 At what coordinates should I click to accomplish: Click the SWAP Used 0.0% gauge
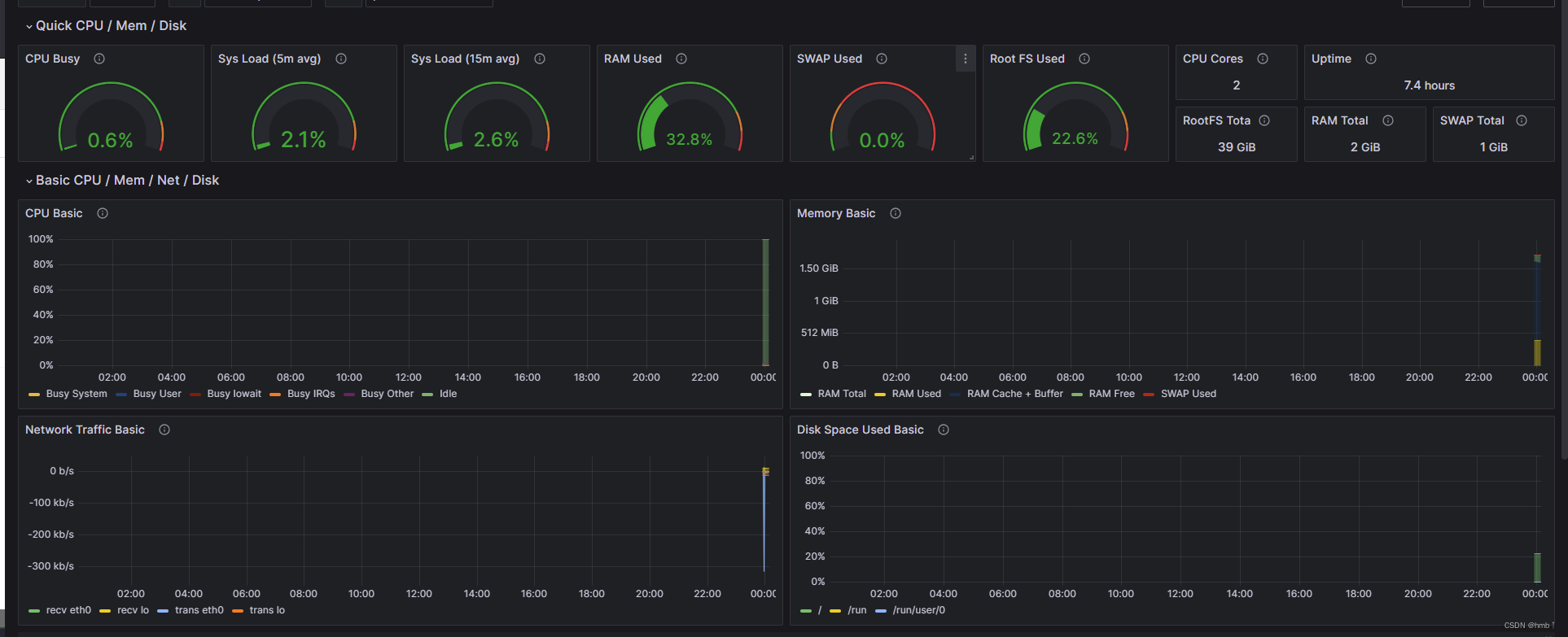(883, 117)
